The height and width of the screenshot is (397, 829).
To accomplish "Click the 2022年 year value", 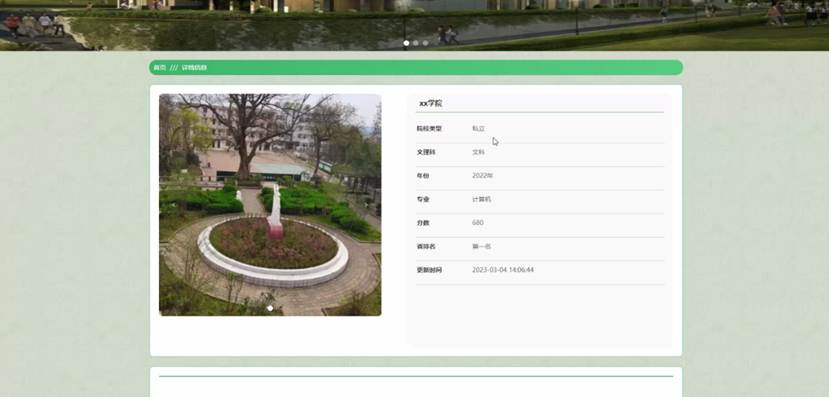I will (482, 176).
